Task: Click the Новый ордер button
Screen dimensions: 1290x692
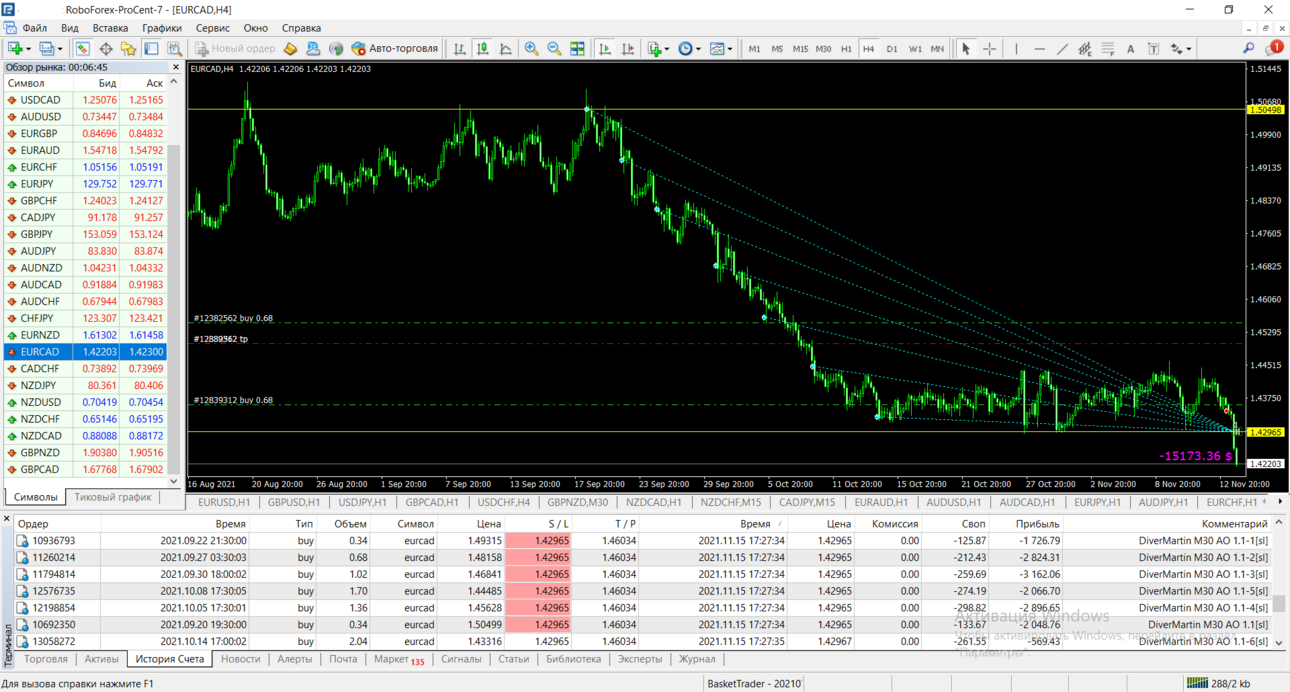Action: tap(234, 48)
